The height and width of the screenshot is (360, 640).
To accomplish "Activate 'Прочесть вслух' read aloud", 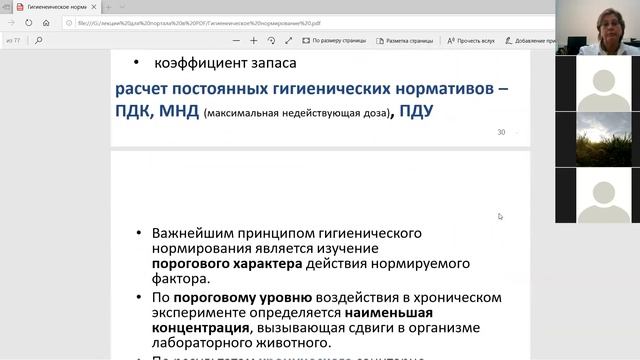I will pyautogui.click(x=471, y=41).
